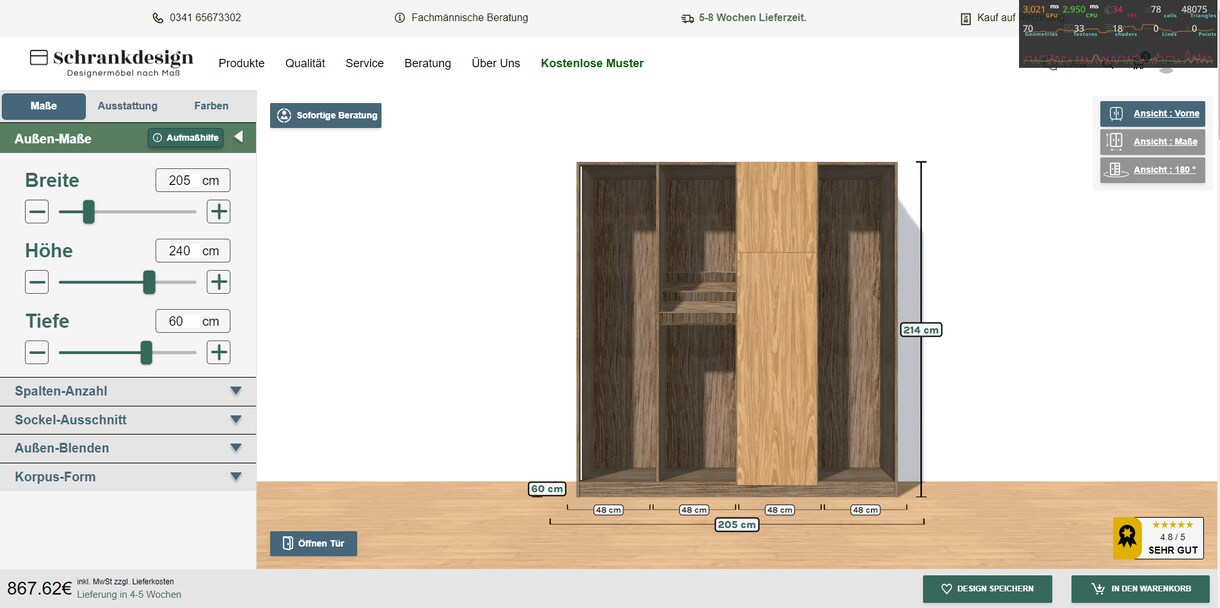Open the Qualität menu item
The width and height of the screenshot is (1220, 608).
tap(305, 63)
